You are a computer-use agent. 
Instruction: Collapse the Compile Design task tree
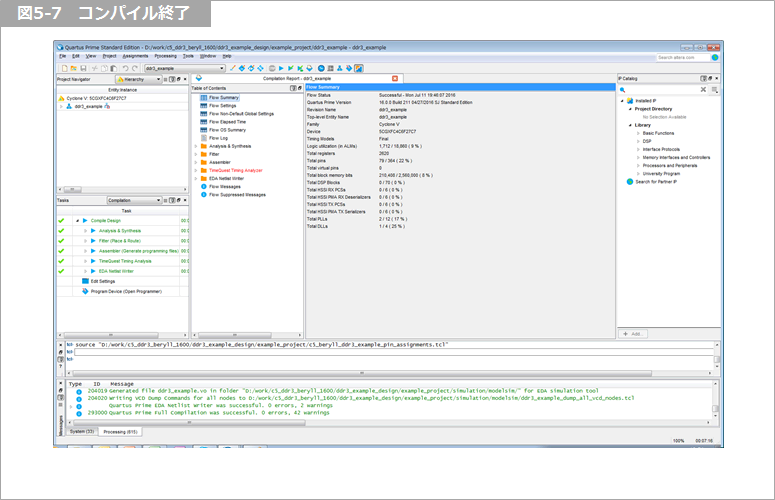(x=76, y=220)
